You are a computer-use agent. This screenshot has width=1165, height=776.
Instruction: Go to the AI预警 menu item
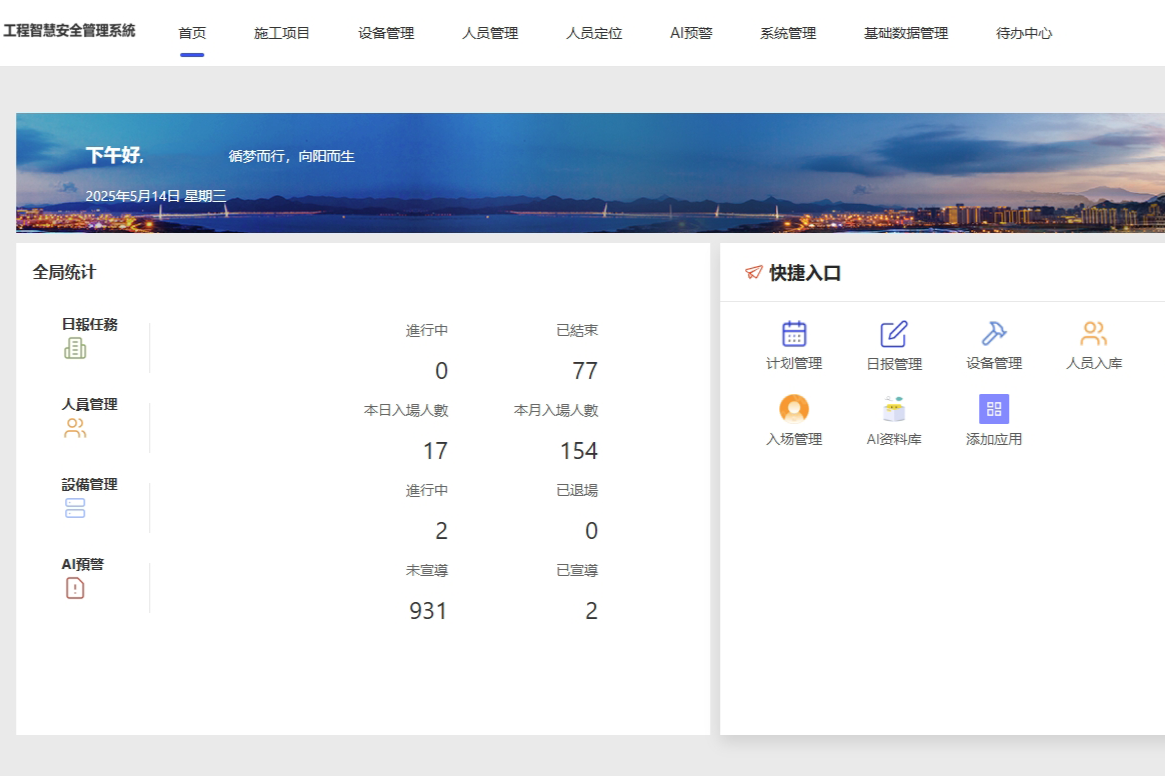pyautogui.click(x=691, y=33)
